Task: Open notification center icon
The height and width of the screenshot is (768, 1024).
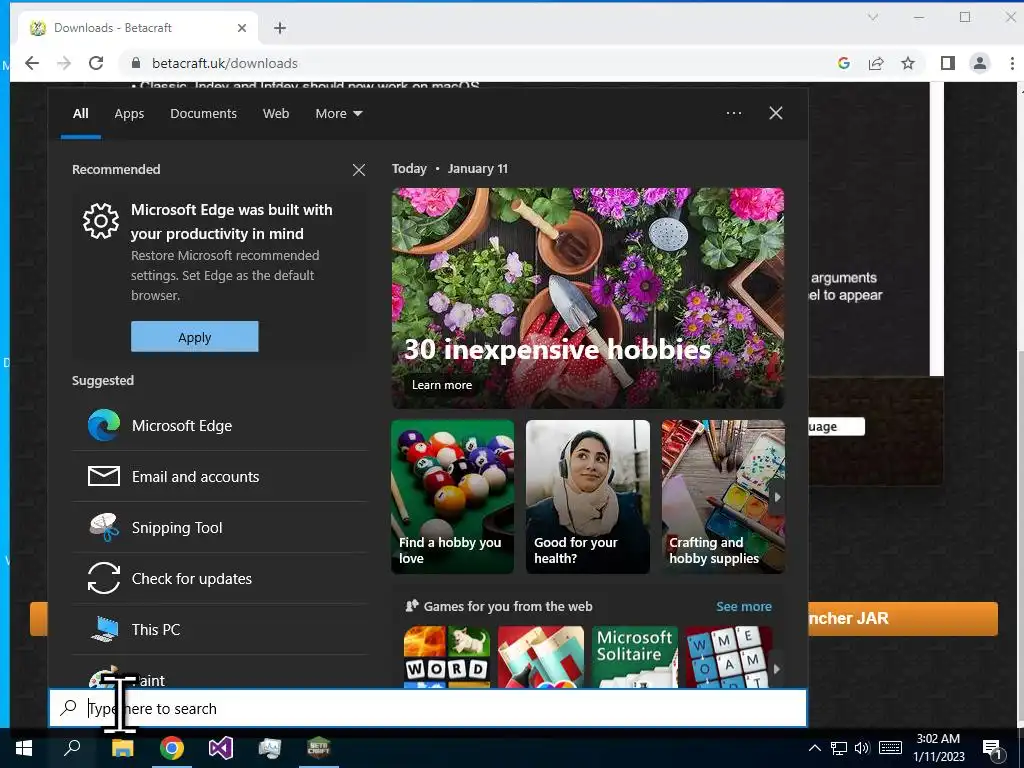Action: 992,749
